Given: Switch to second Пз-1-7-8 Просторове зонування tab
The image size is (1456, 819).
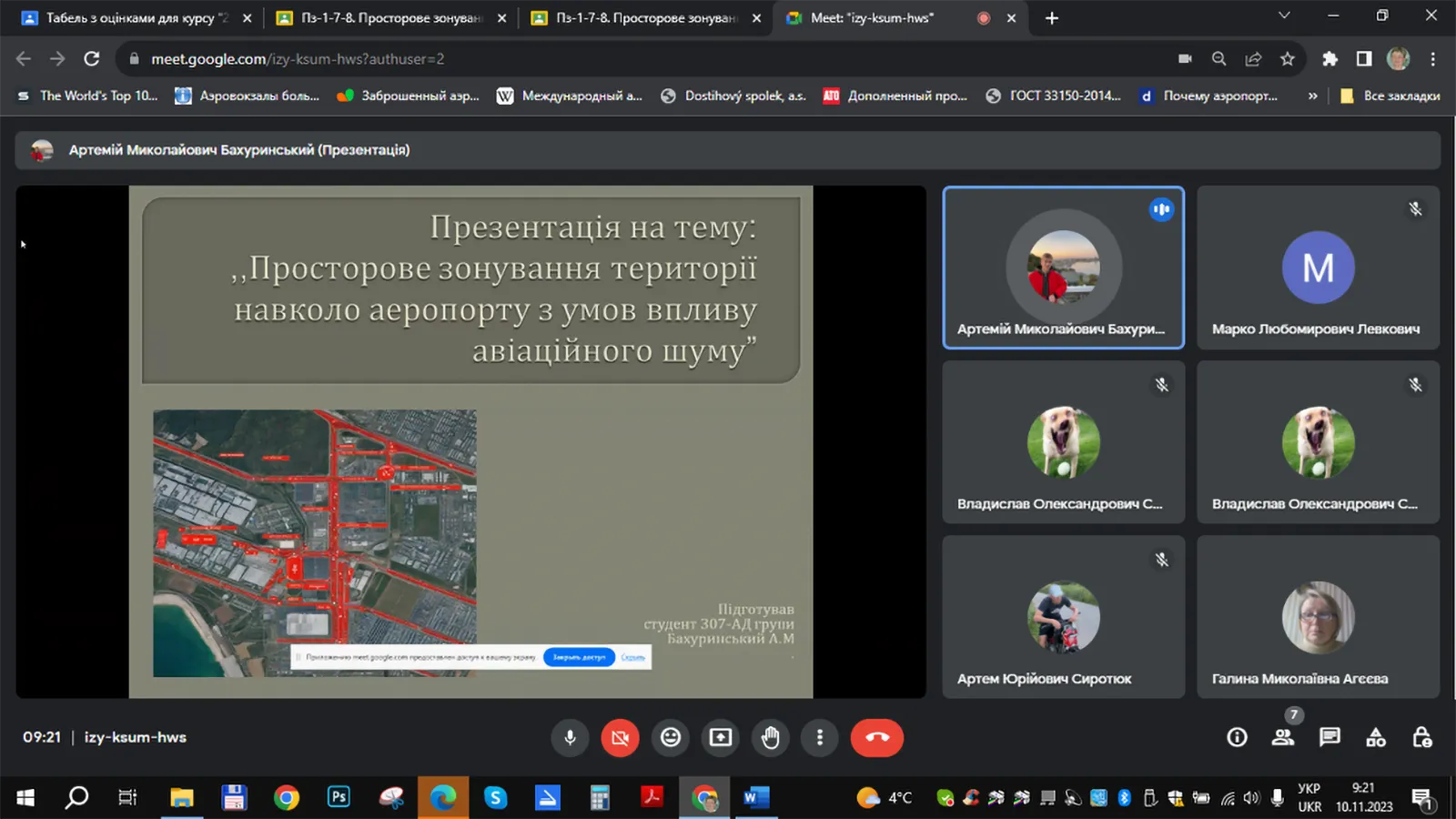Looking at the screenshot, I should 646,18.
